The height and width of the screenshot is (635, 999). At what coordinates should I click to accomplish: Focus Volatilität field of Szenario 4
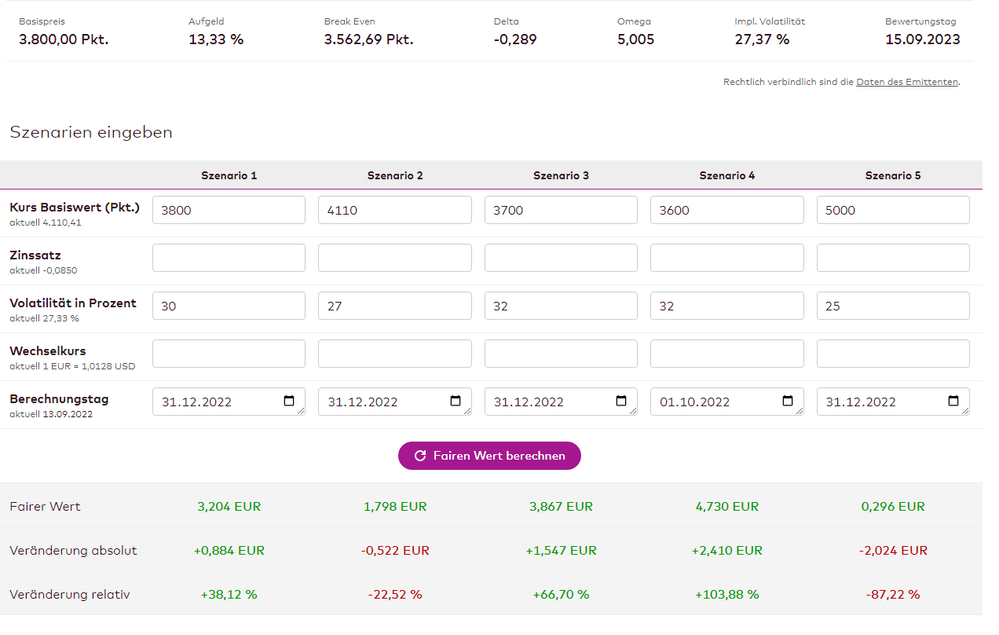click(726, 306)
